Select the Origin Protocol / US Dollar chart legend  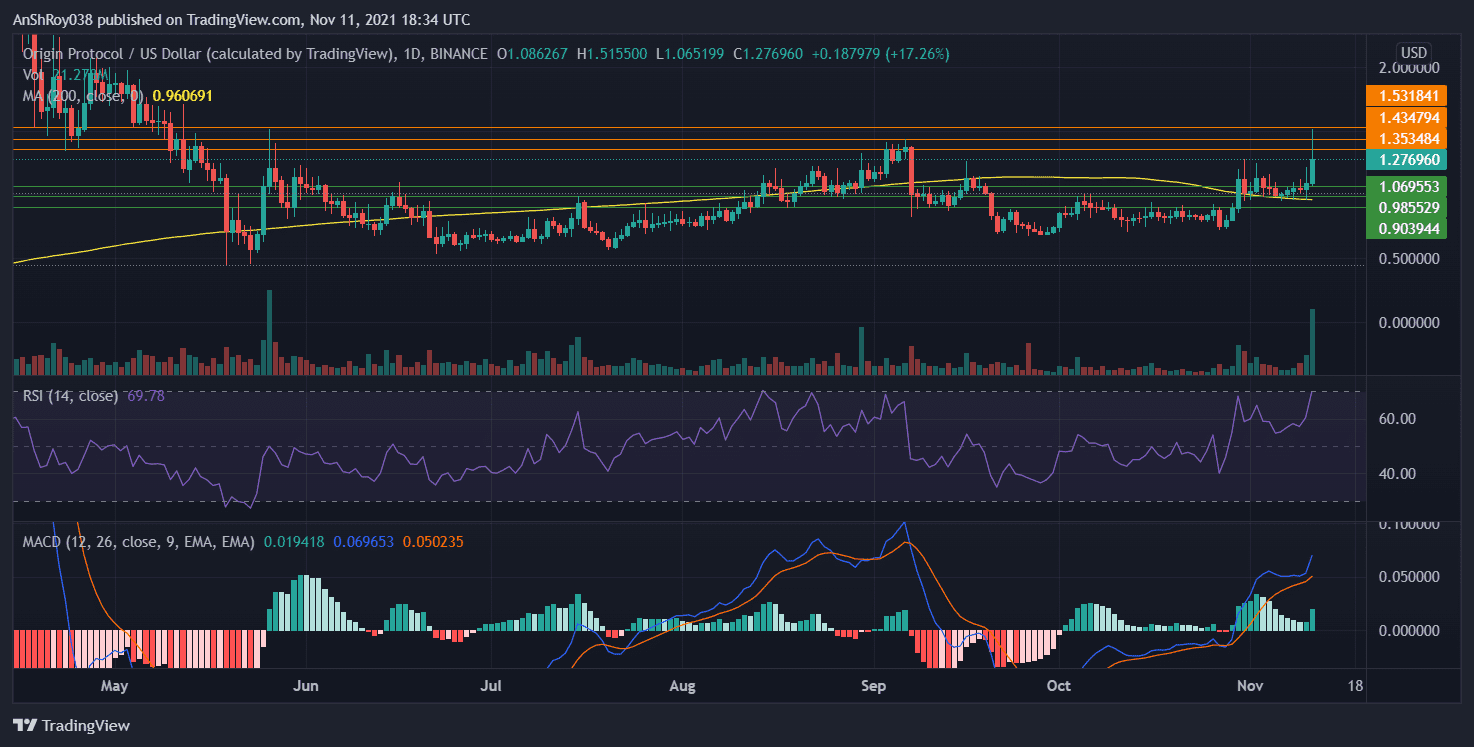click(x=200, y=54)
